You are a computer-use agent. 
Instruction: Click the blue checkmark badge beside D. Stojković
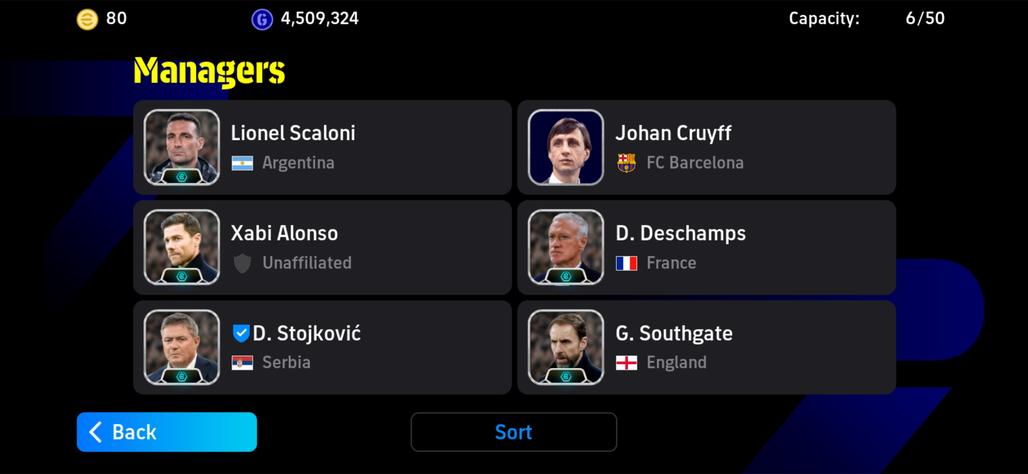(241, 334)
